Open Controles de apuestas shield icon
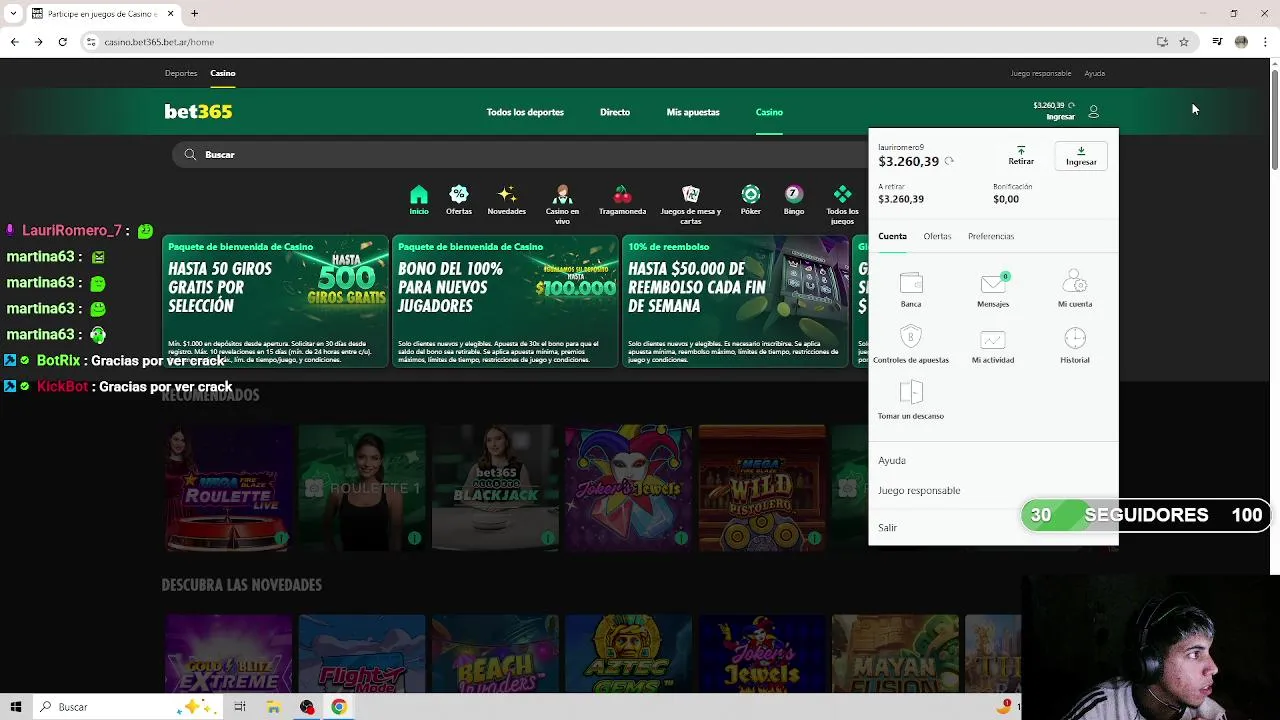The image size is (1280, 720). (910, 338)
